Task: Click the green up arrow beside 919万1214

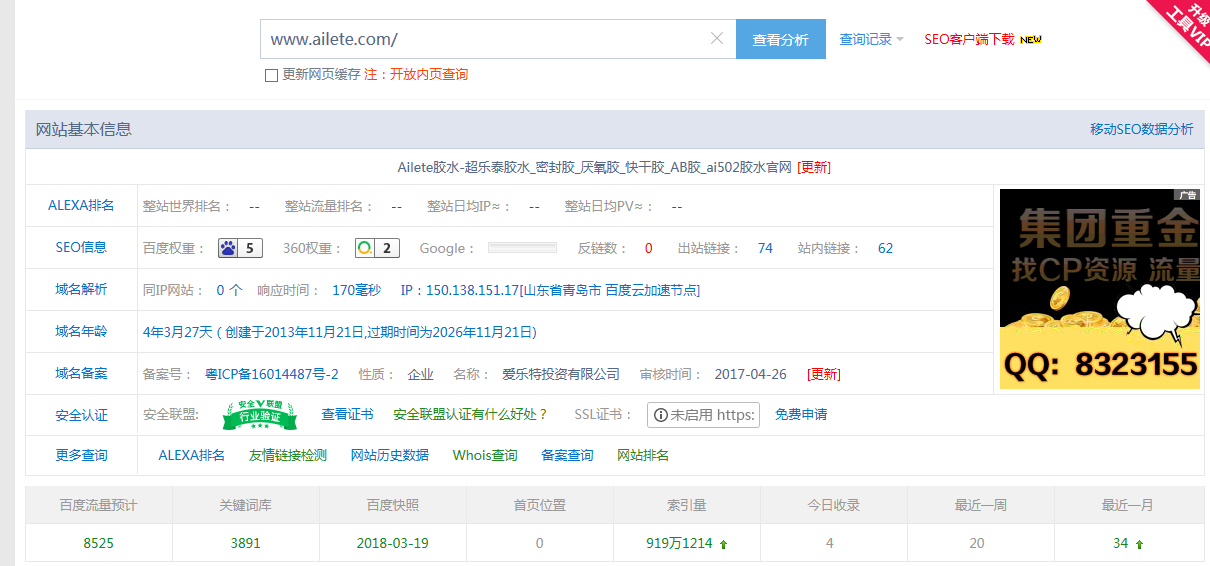Action: coord(723,544)
